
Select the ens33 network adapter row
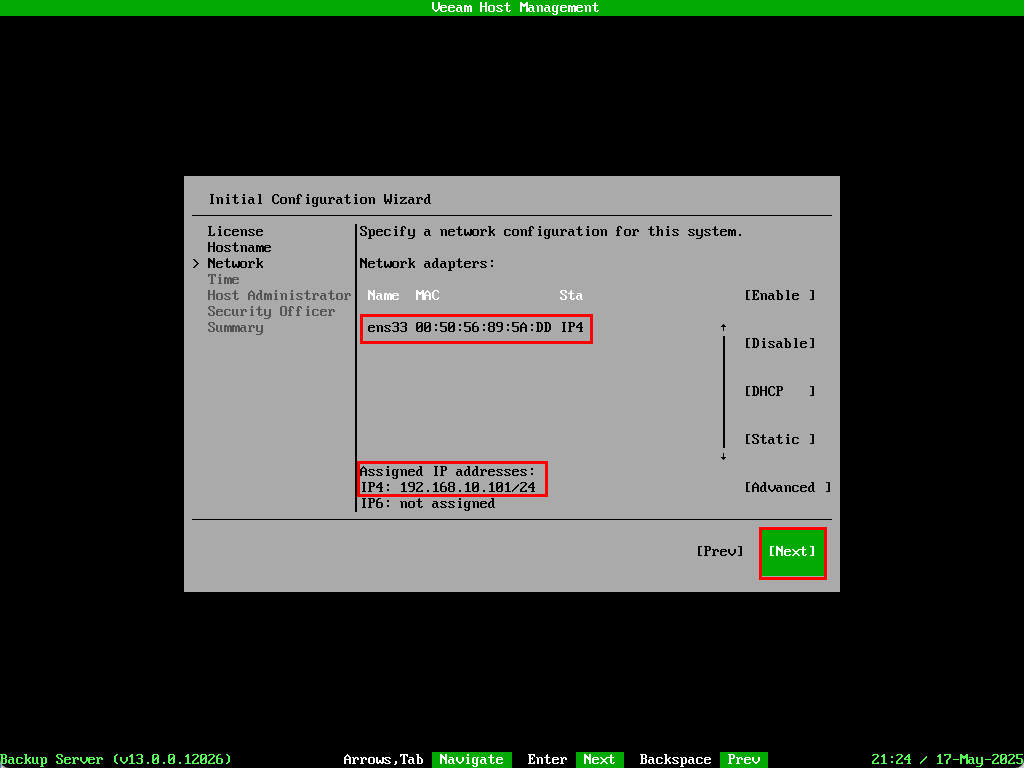(475, 328)
